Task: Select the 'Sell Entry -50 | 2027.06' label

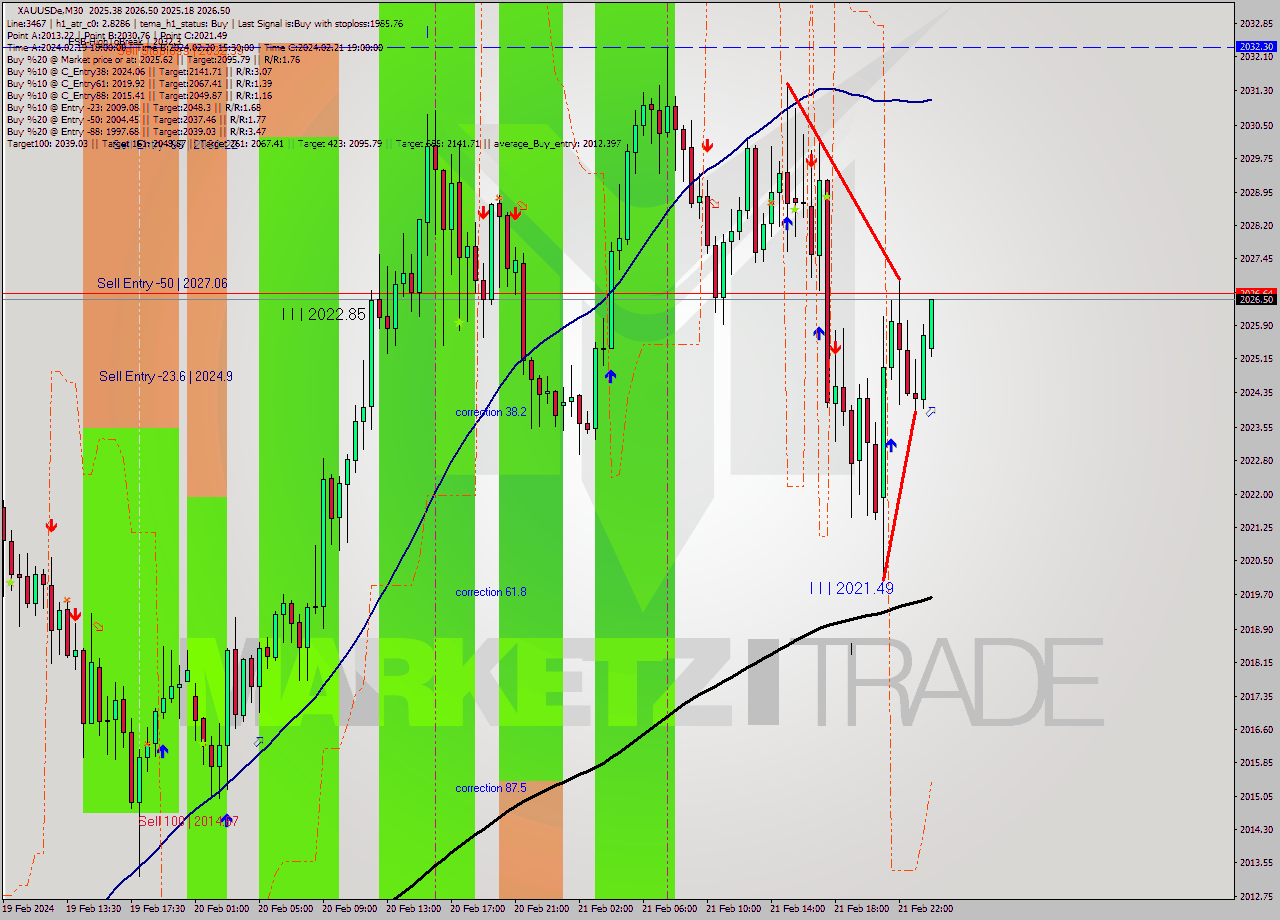Action: pyautogui.click(x=162, y=284)
